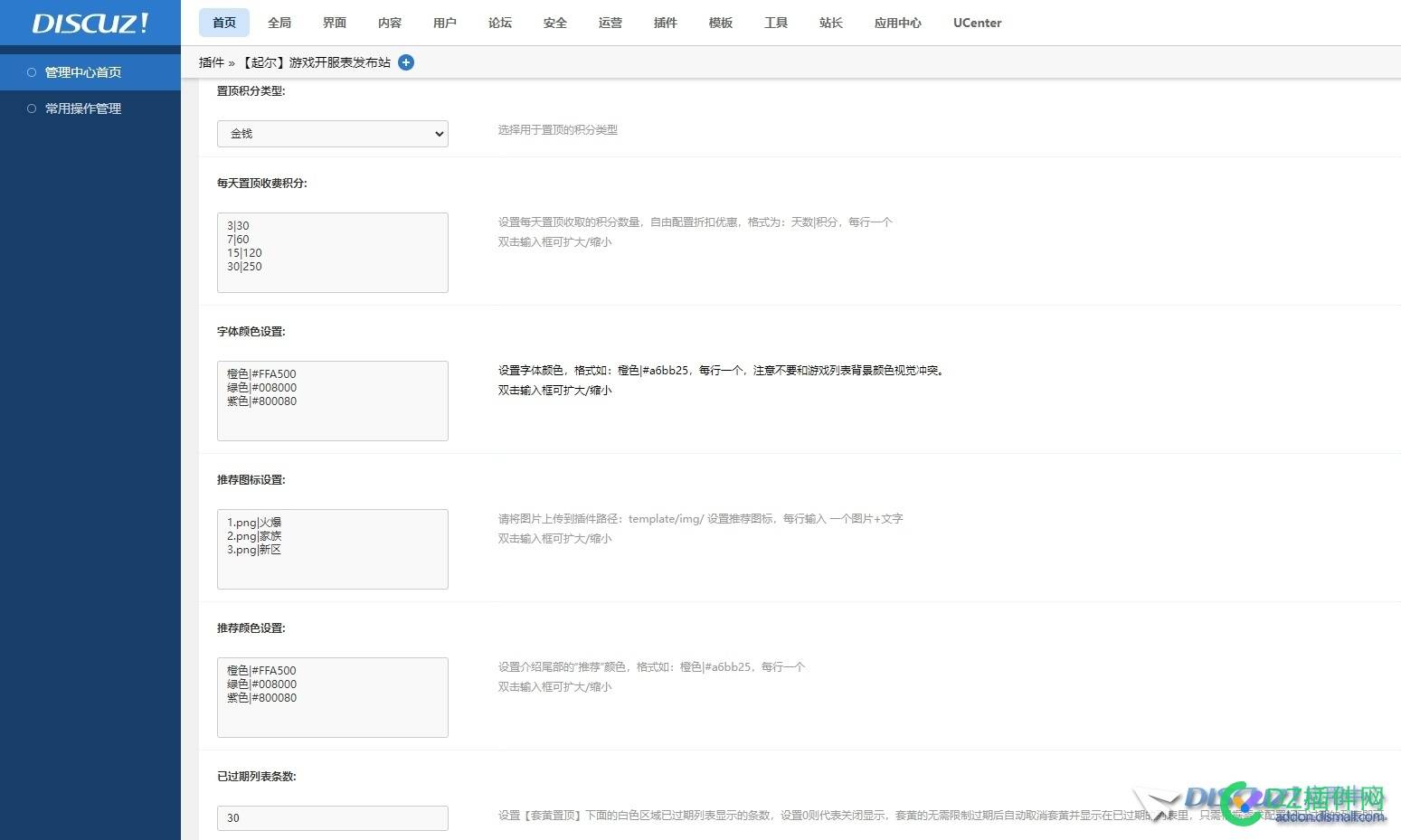Click into the 推荐颜色设置 textarea
This screenshot has width=1401, height=840.
click(333, 697)
